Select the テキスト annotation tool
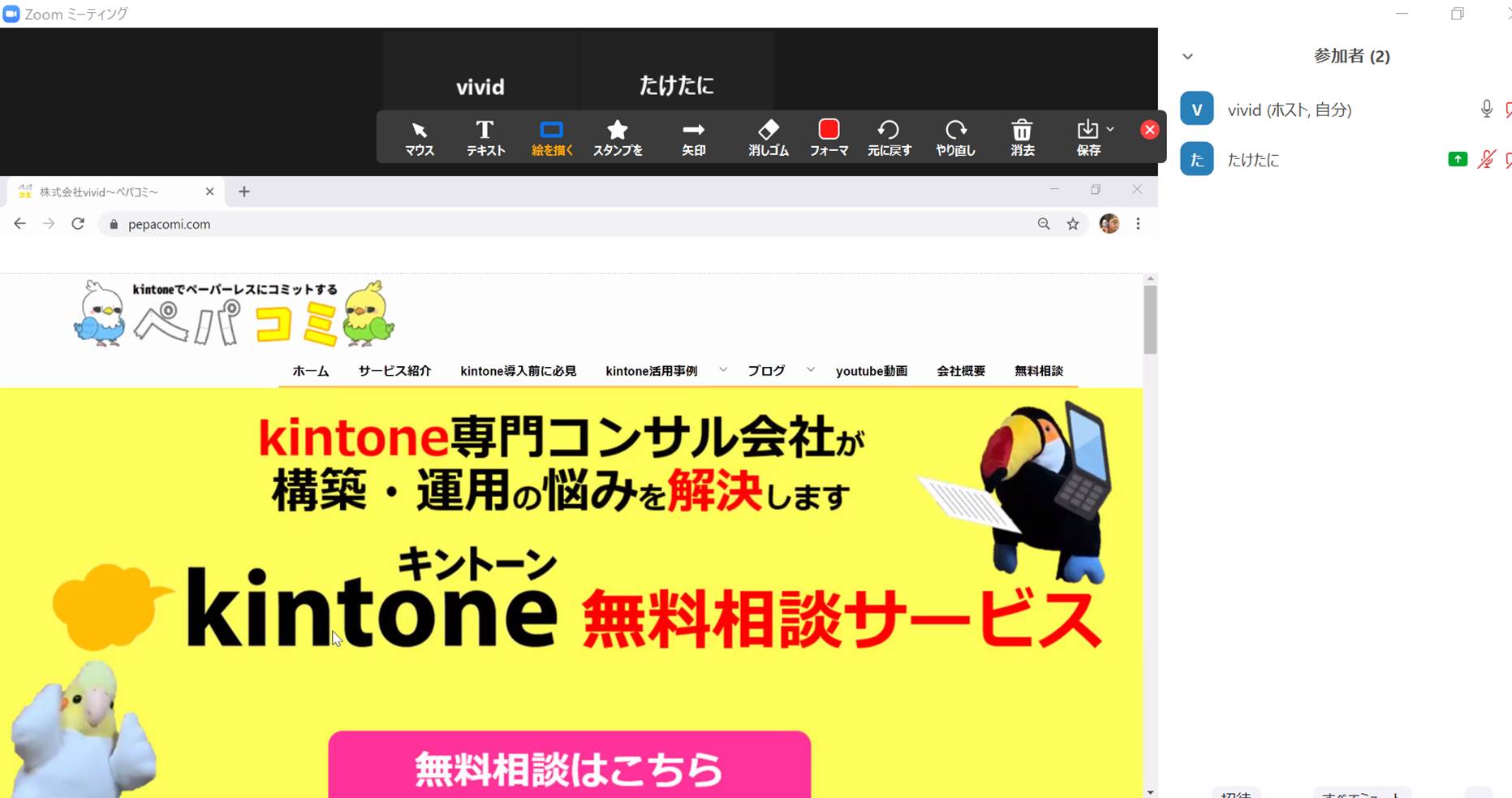This screenshot has height=798, width=1512. pos(485,136)
